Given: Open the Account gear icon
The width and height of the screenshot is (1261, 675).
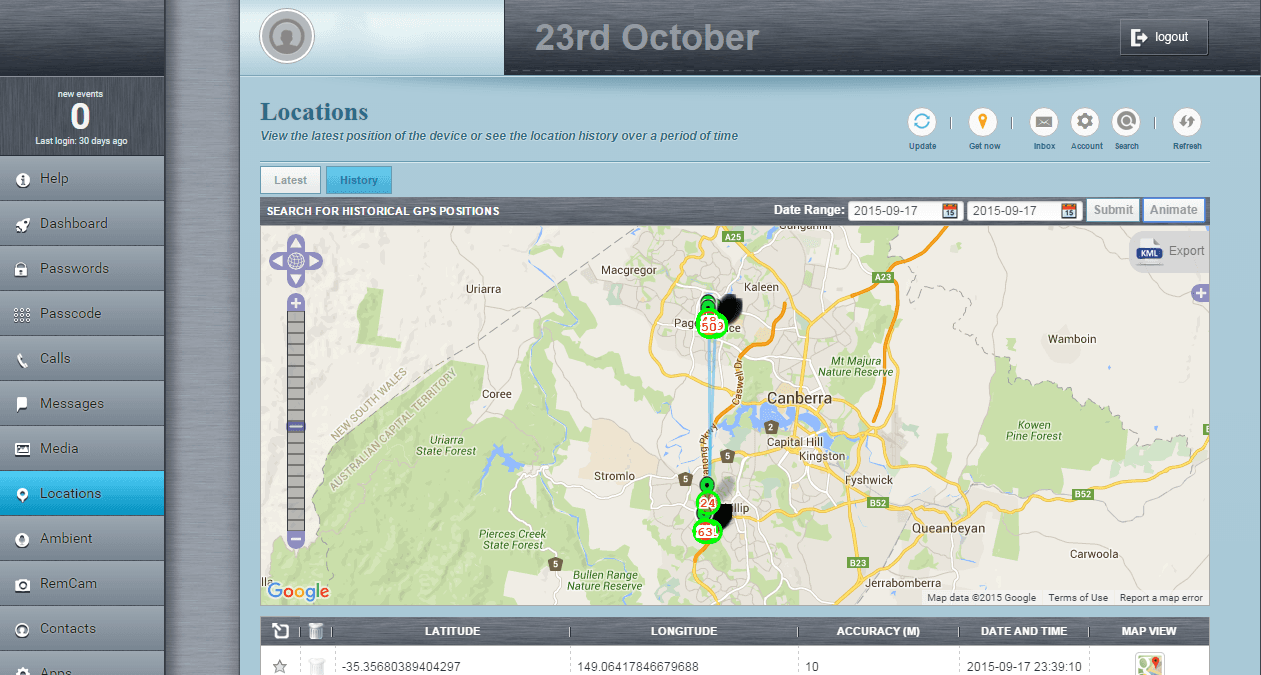Looking at the screenshot, I should tap(1085, 122).
